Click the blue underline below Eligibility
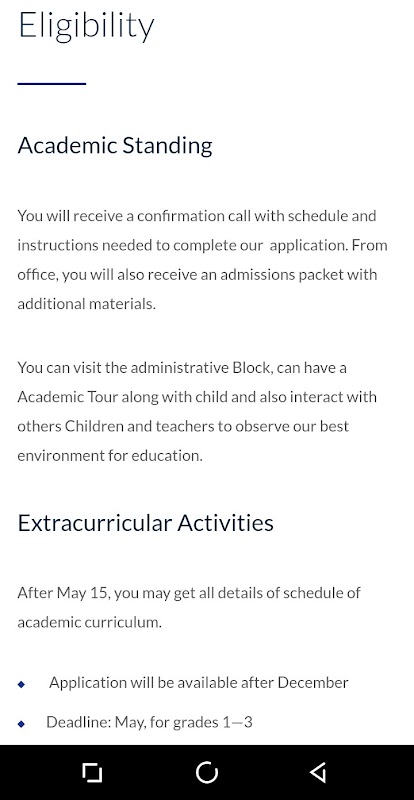414x800 pixels. coord(52,83)
